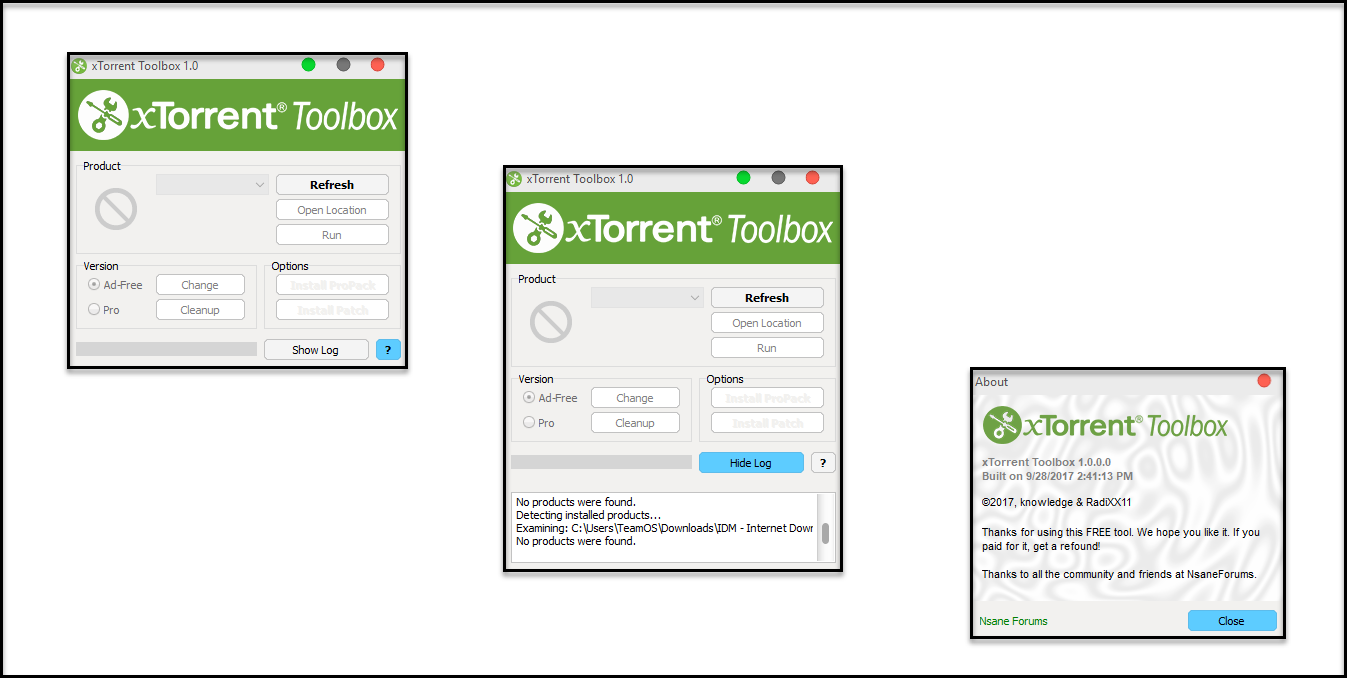Click title bar wrench icon of small Toolbox window
1347x678 pixels.
click(x=79, y=66)
